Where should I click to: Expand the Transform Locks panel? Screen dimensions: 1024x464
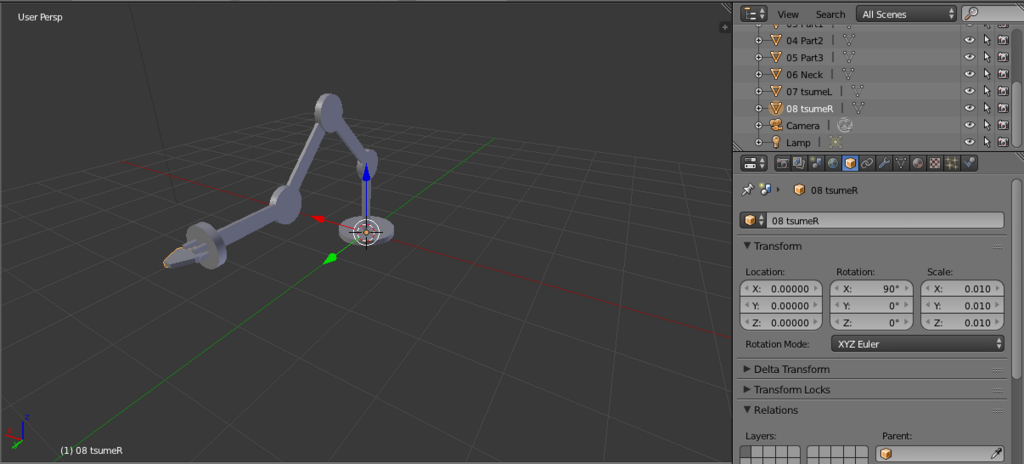coord(748,389)
